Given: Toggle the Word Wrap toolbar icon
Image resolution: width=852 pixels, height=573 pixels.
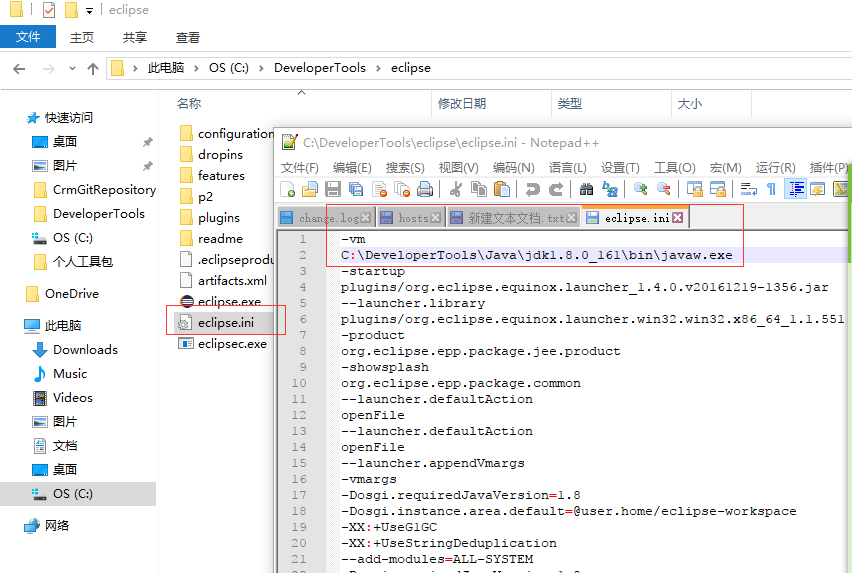Looking at the screenshot, I should click(749, 189).
